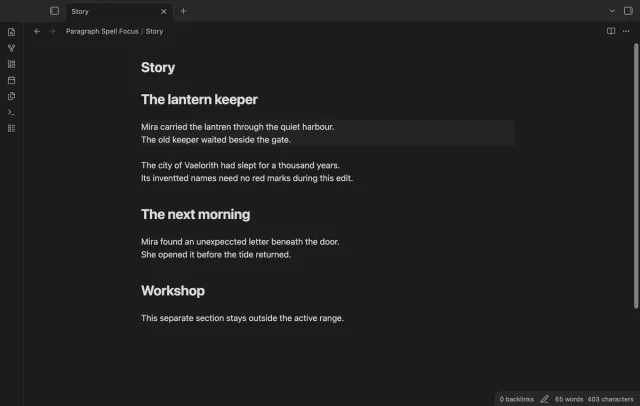This screenshot has width=640, height=406.
Task: Click the 0 backlinks status item
Action: 516,399
